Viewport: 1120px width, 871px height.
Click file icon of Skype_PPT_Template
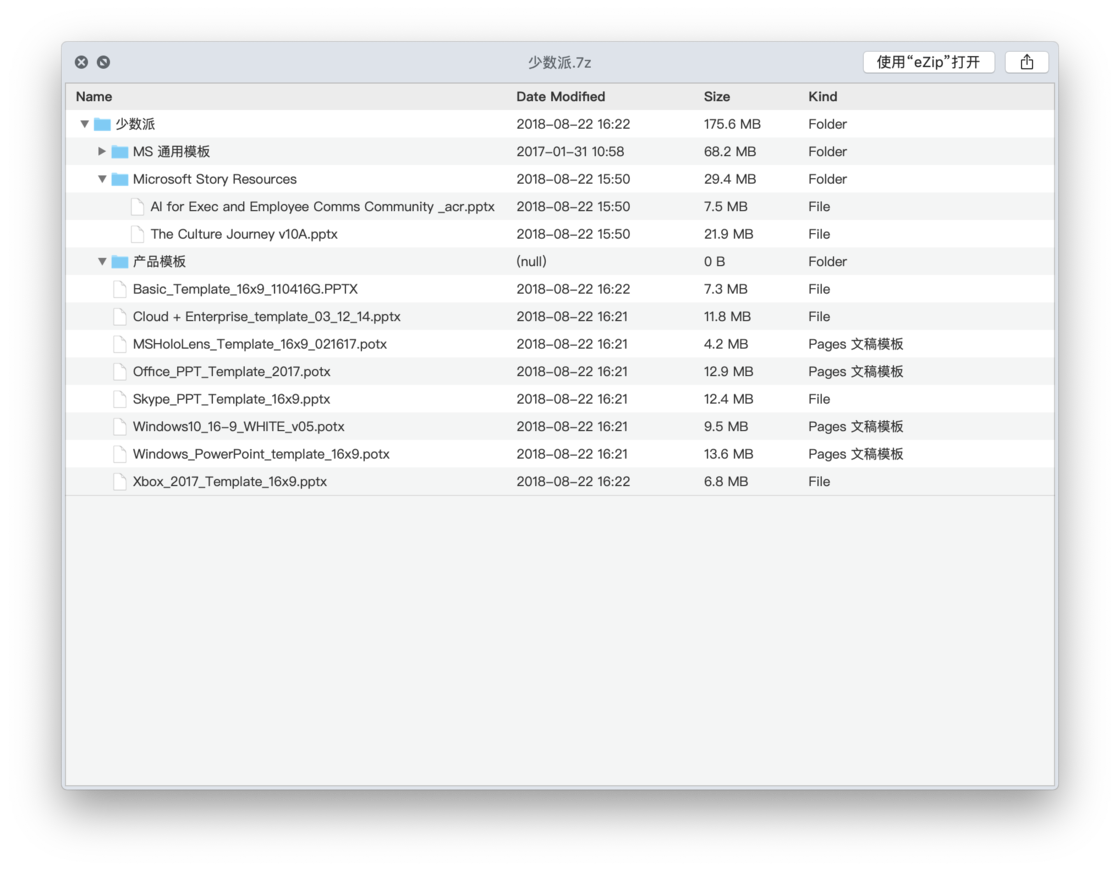click(120, 399)
